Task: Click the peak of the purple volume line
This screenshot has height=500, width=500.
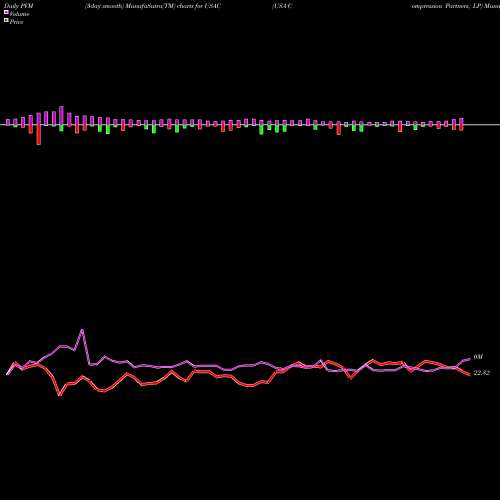Action: coord(82,330)
